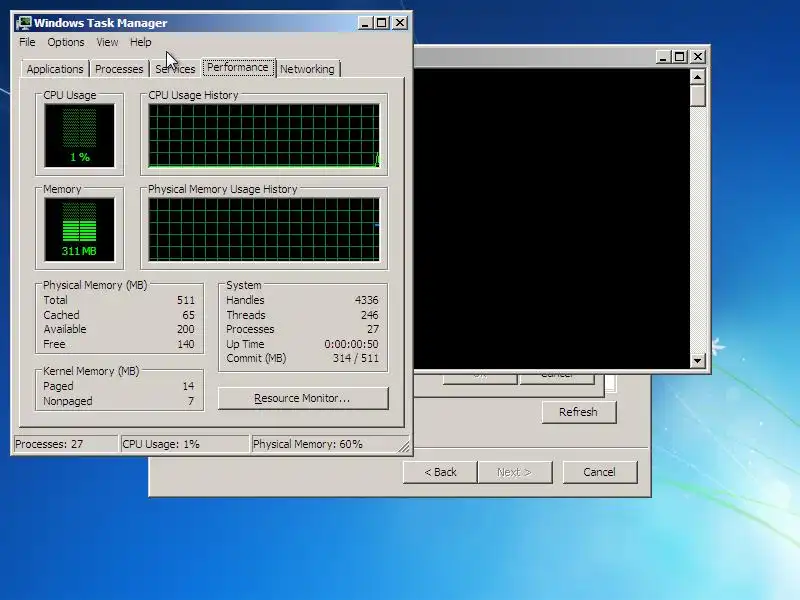The width and height of the screenshot is (800, 600).
Task: Open the View menu
Action: point(107,42)
